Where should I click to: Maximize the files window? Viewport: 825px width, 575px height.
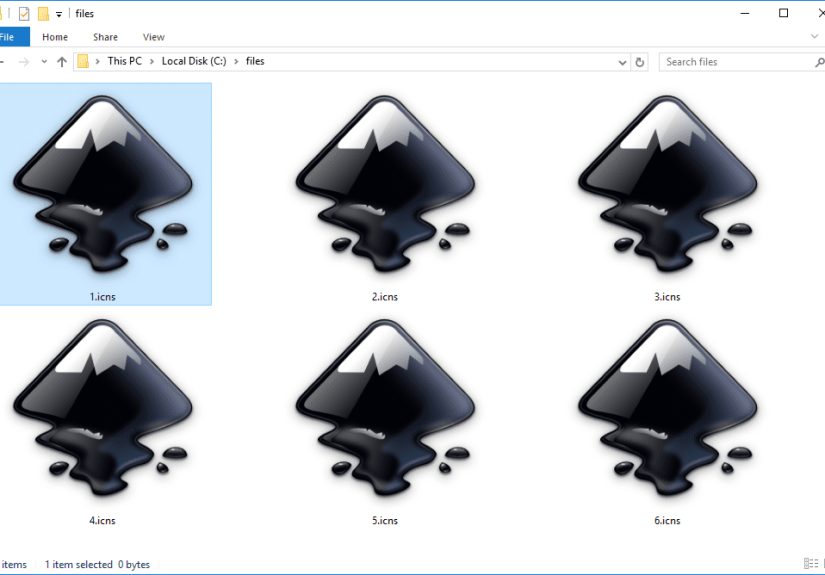pos(783,13)
